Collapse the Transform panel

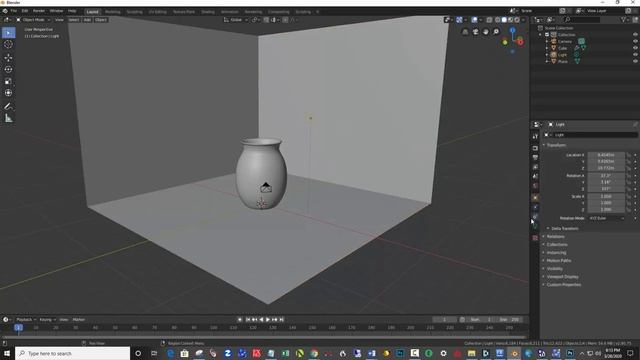[556, 145]
